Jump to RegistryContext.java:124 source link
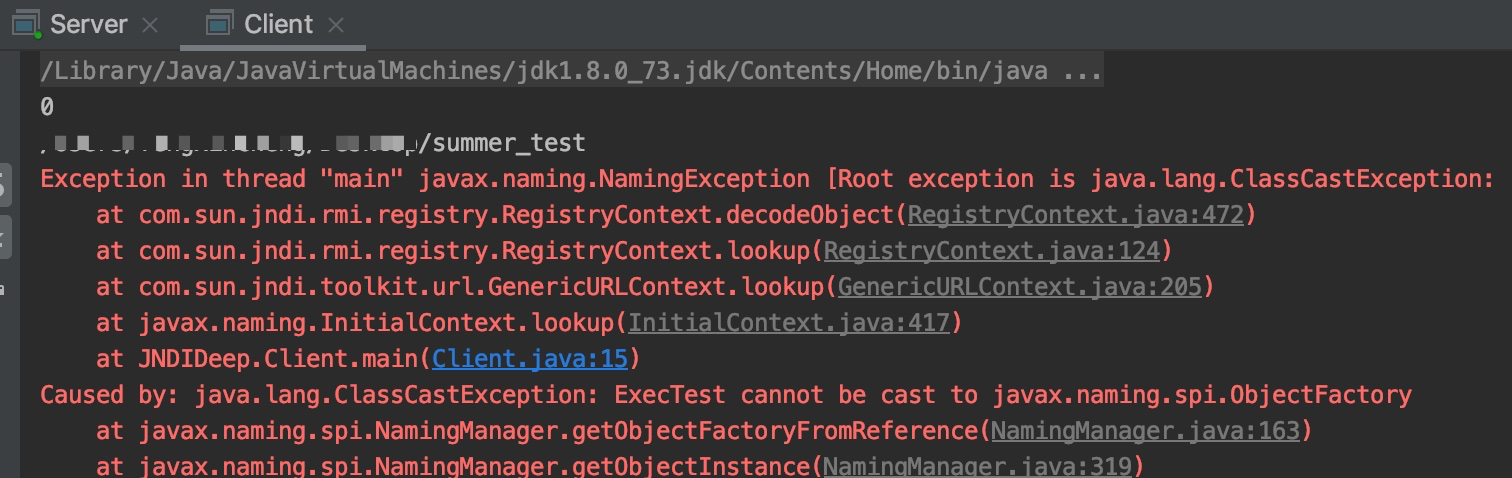Viewport: 1512px width, 478px height. pyautogui.click(x=989, y=251)
